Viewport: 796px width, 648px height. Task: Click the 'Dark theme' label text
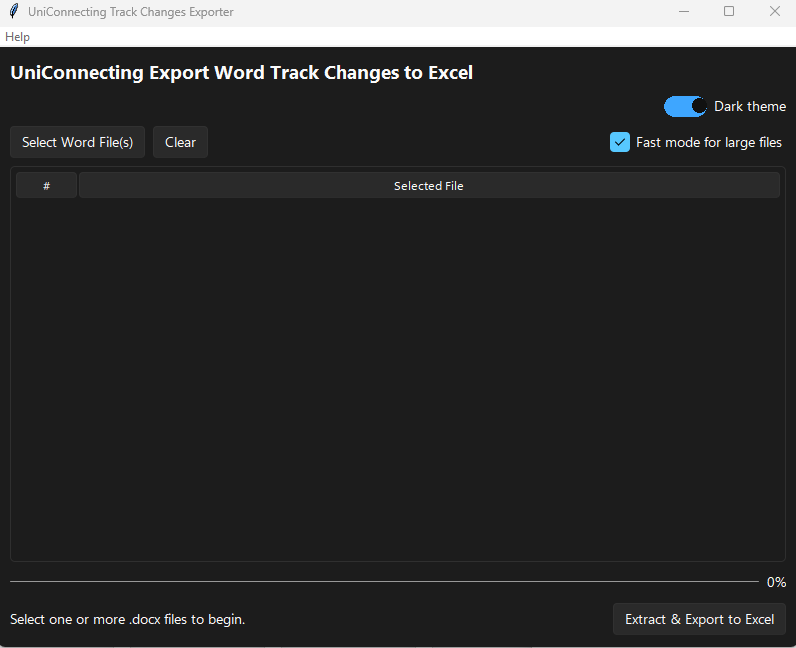[750, 107]
